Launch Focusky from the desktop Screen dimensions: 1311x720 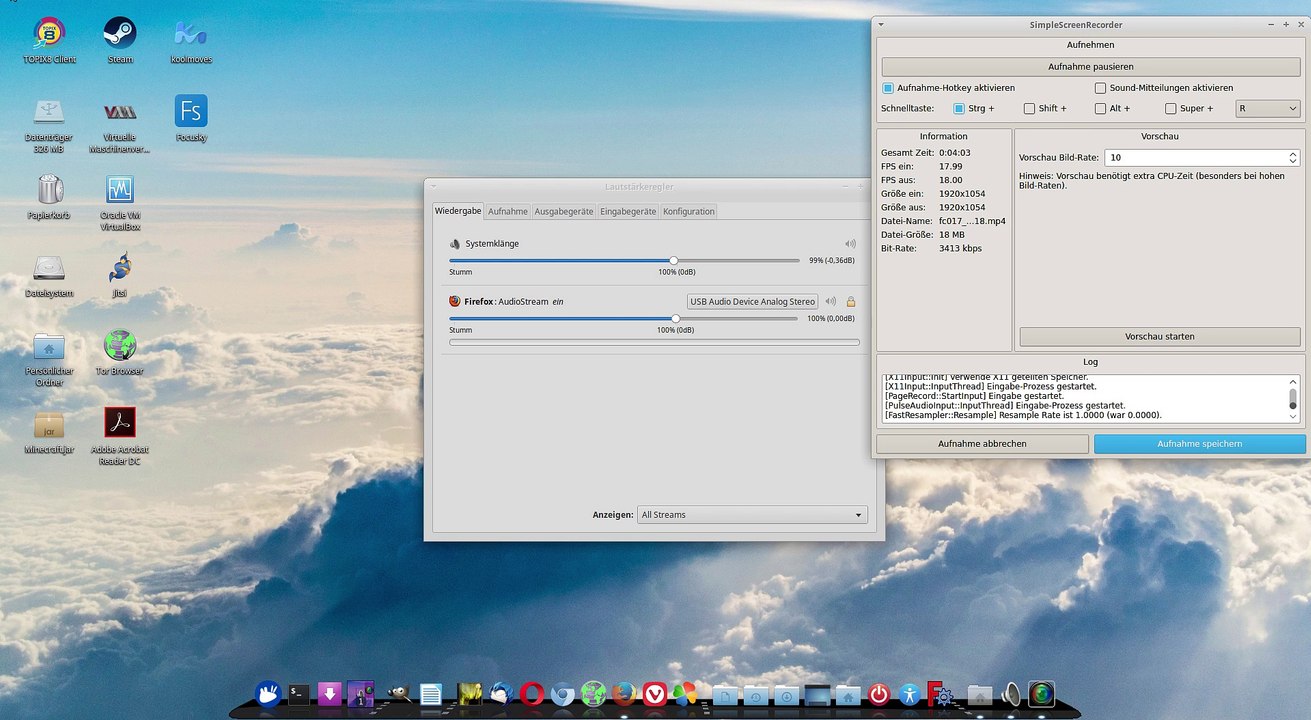pyautogui.click(x=190, y=111)
